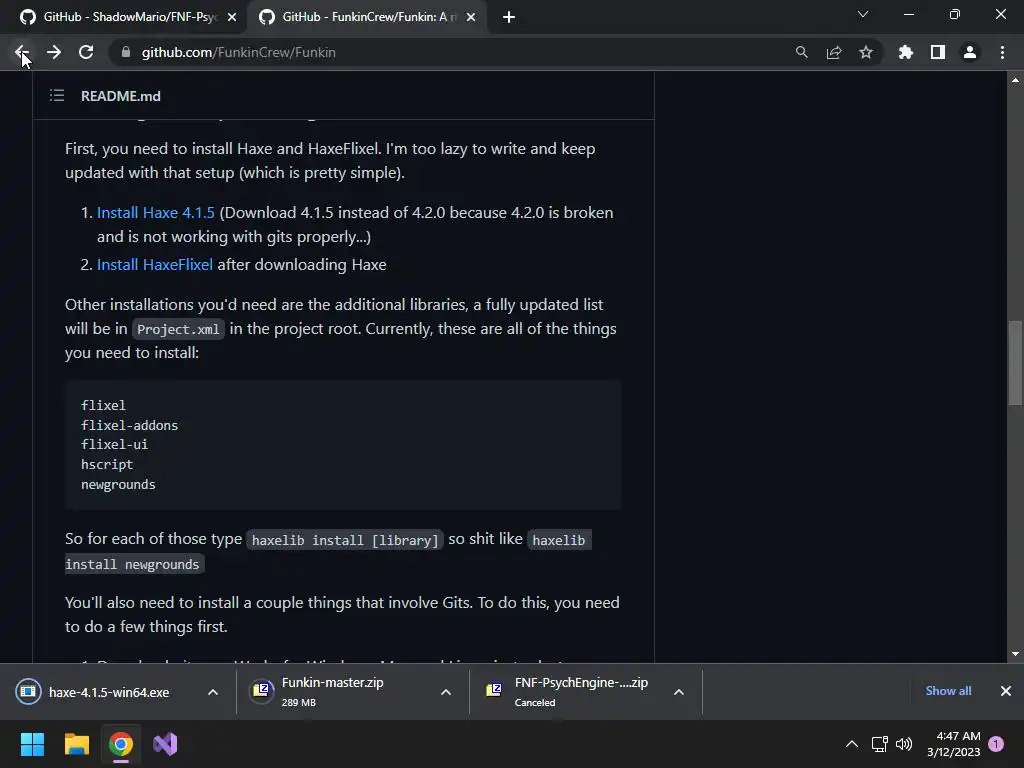Viewport: 1024px width, 768px height.
Task: Share this page using the share icon
Action: [834, 52]
